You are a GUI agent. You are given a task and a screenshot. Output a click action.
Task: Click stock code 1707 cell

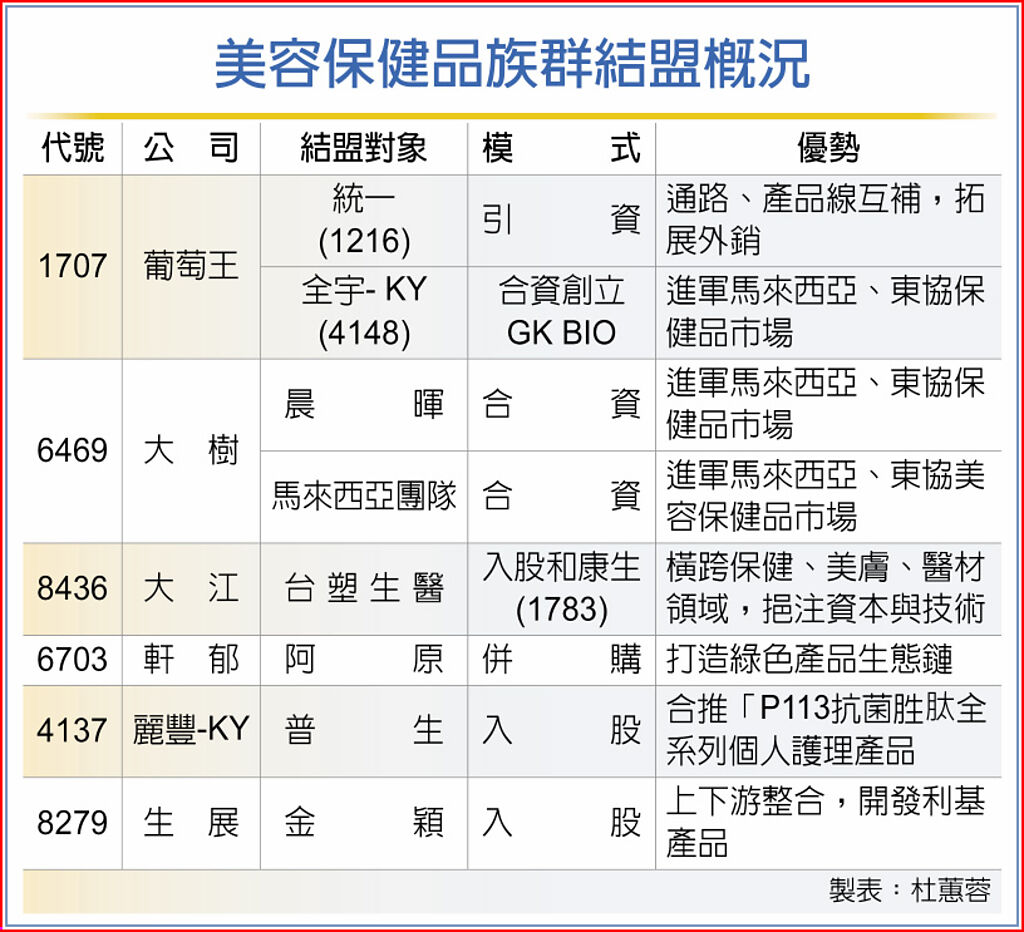pos(72,267)
